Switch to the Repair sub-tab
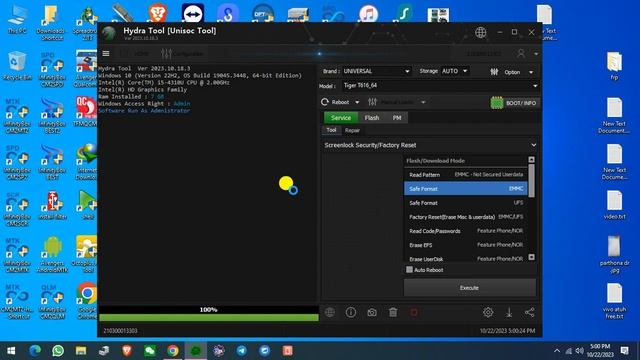The width and height of the screenshot is (640, 360). (x=352, y=131)
